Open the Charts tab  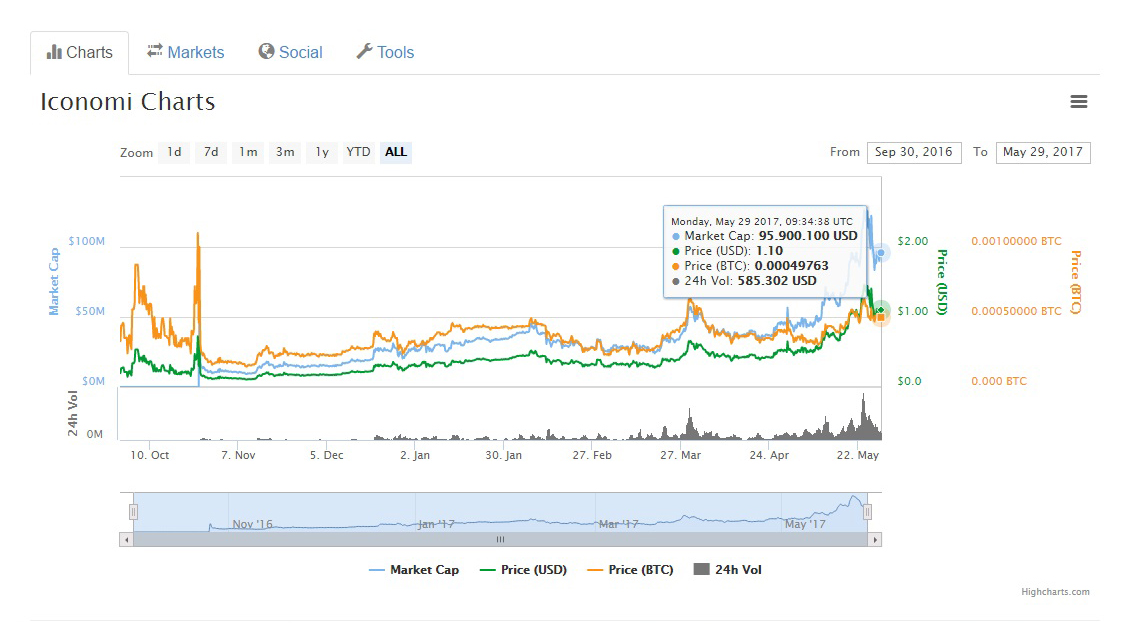coord(80,52)
